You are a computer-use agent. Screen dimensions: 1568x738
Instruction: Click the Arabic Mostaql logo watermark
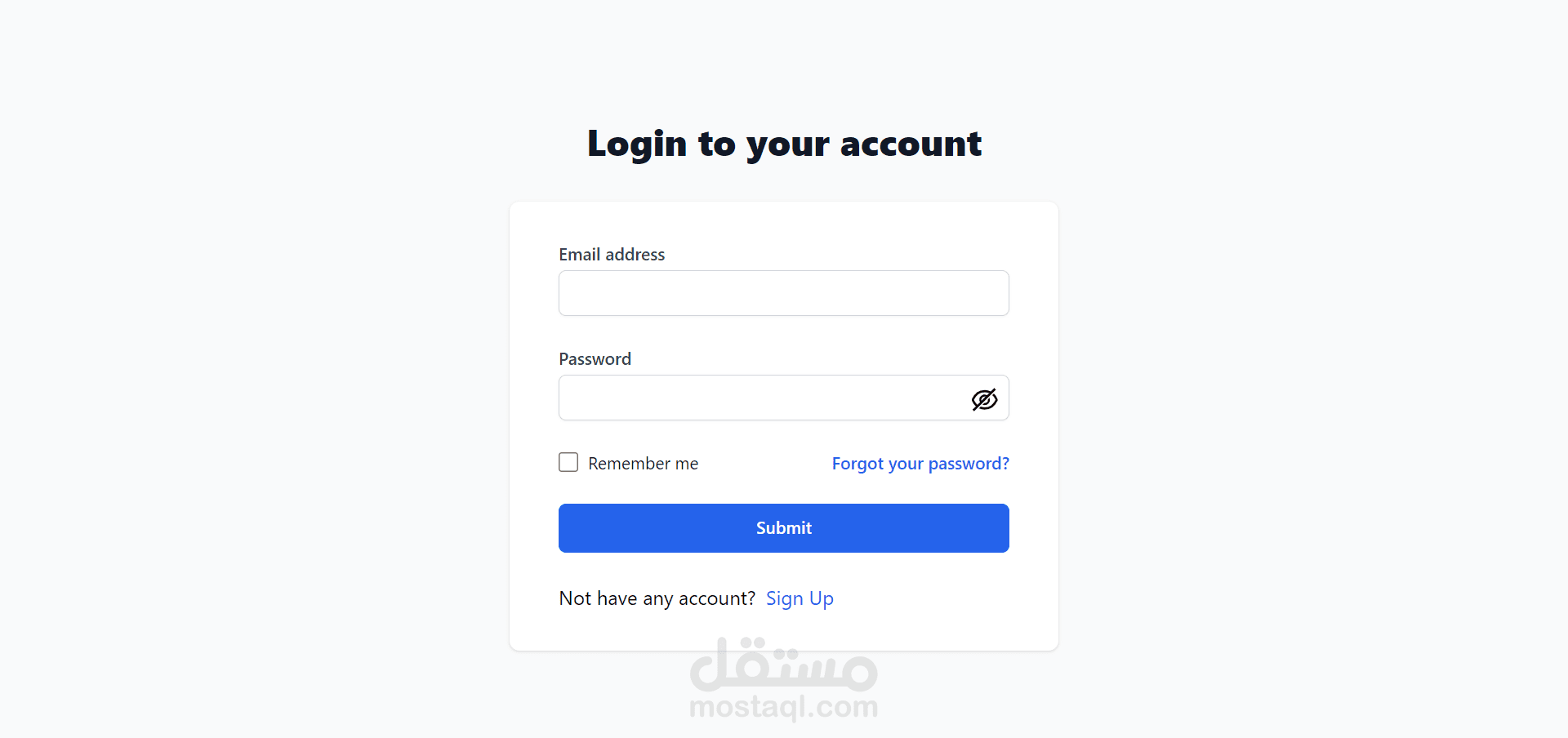coord(784,665)
